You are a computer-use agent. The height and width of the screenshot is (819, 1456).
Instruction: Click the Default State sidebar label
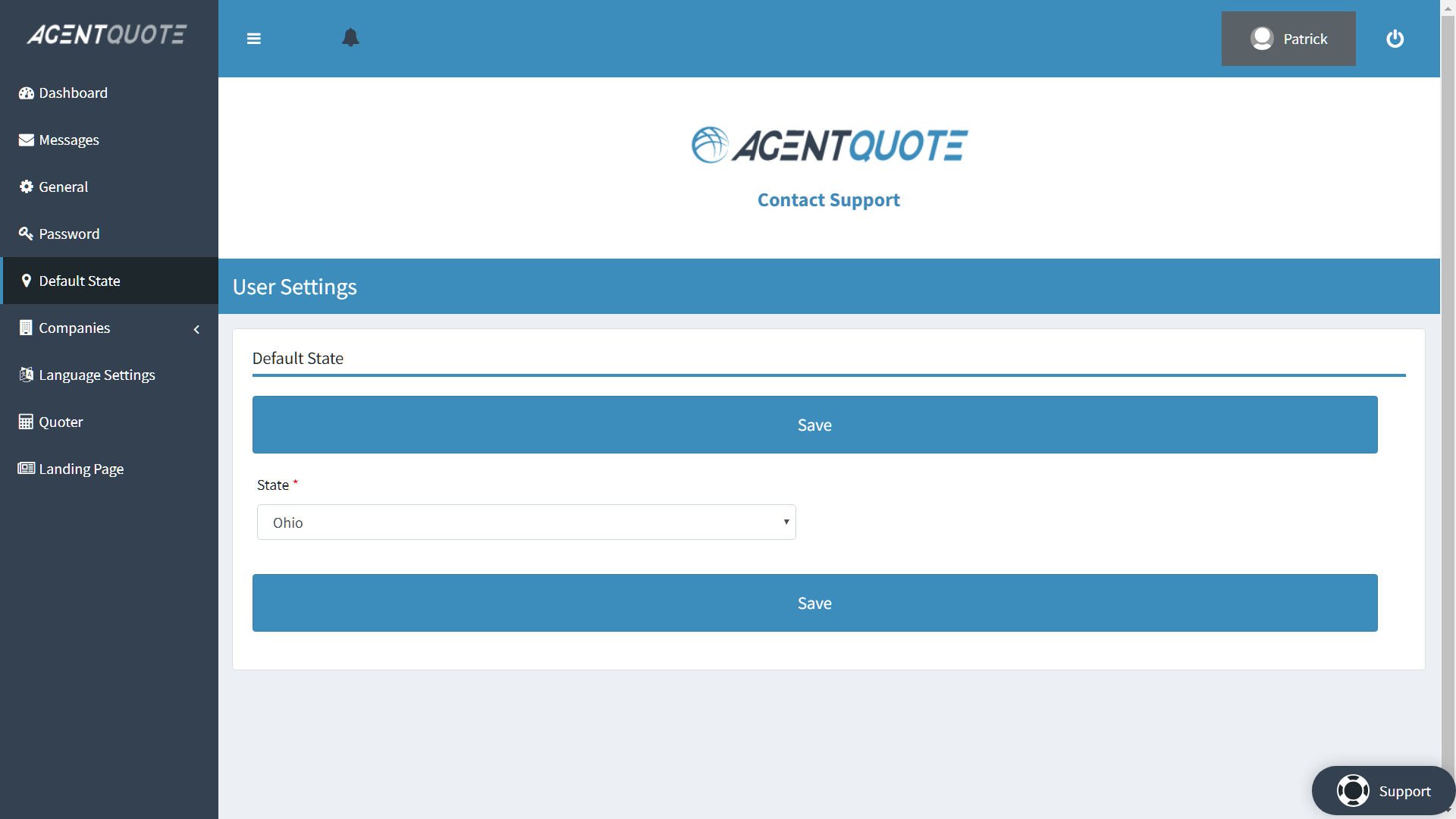coord(80,281)
